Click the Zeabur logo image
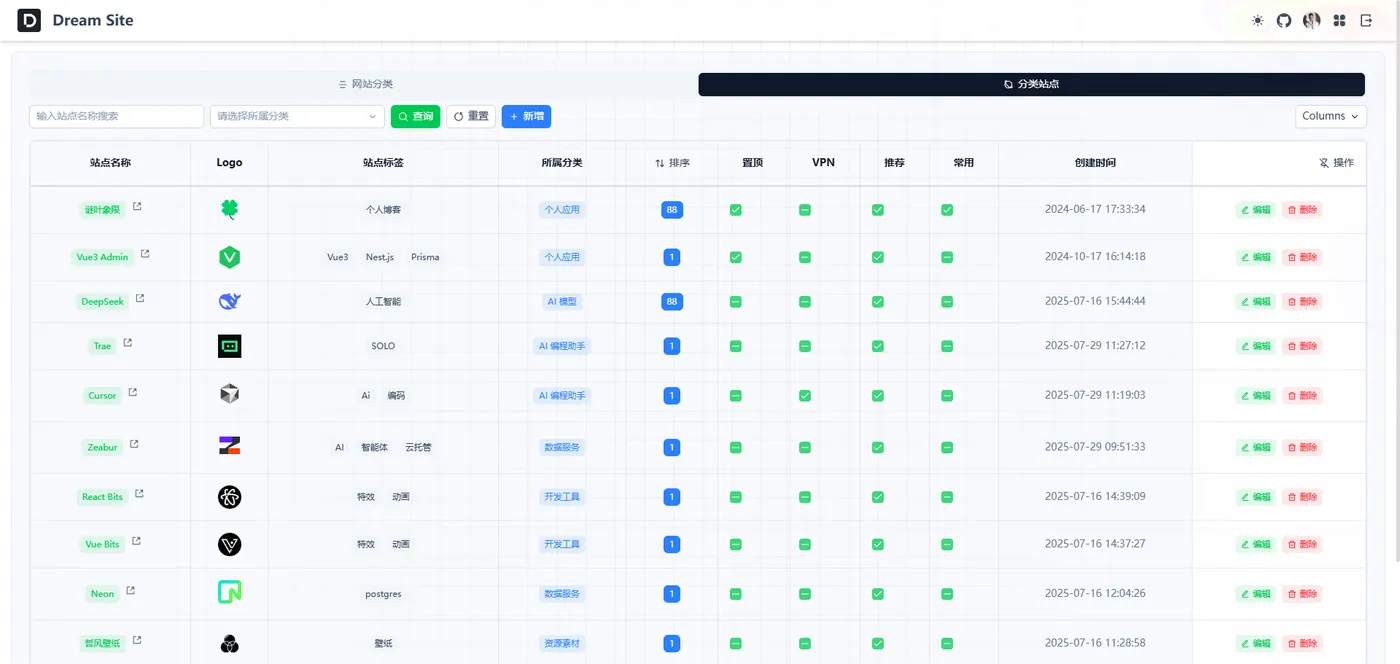 tap(229, 446)
